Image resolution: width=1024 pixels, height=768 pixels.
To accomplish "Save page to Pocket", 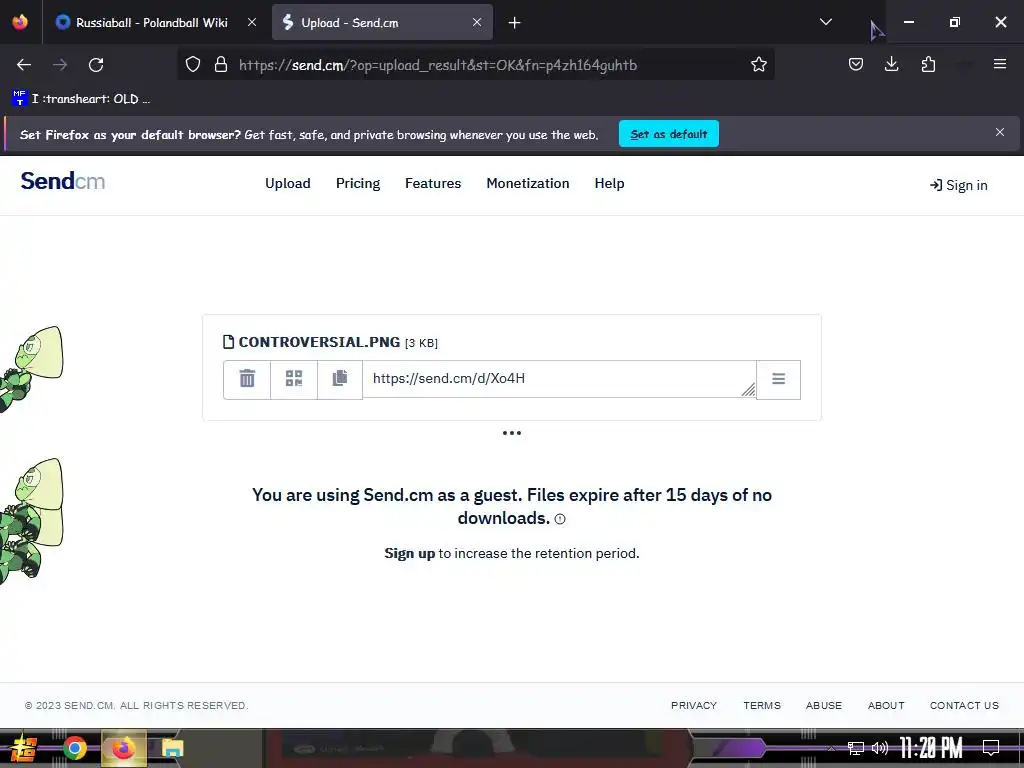I will coord(856,65).
